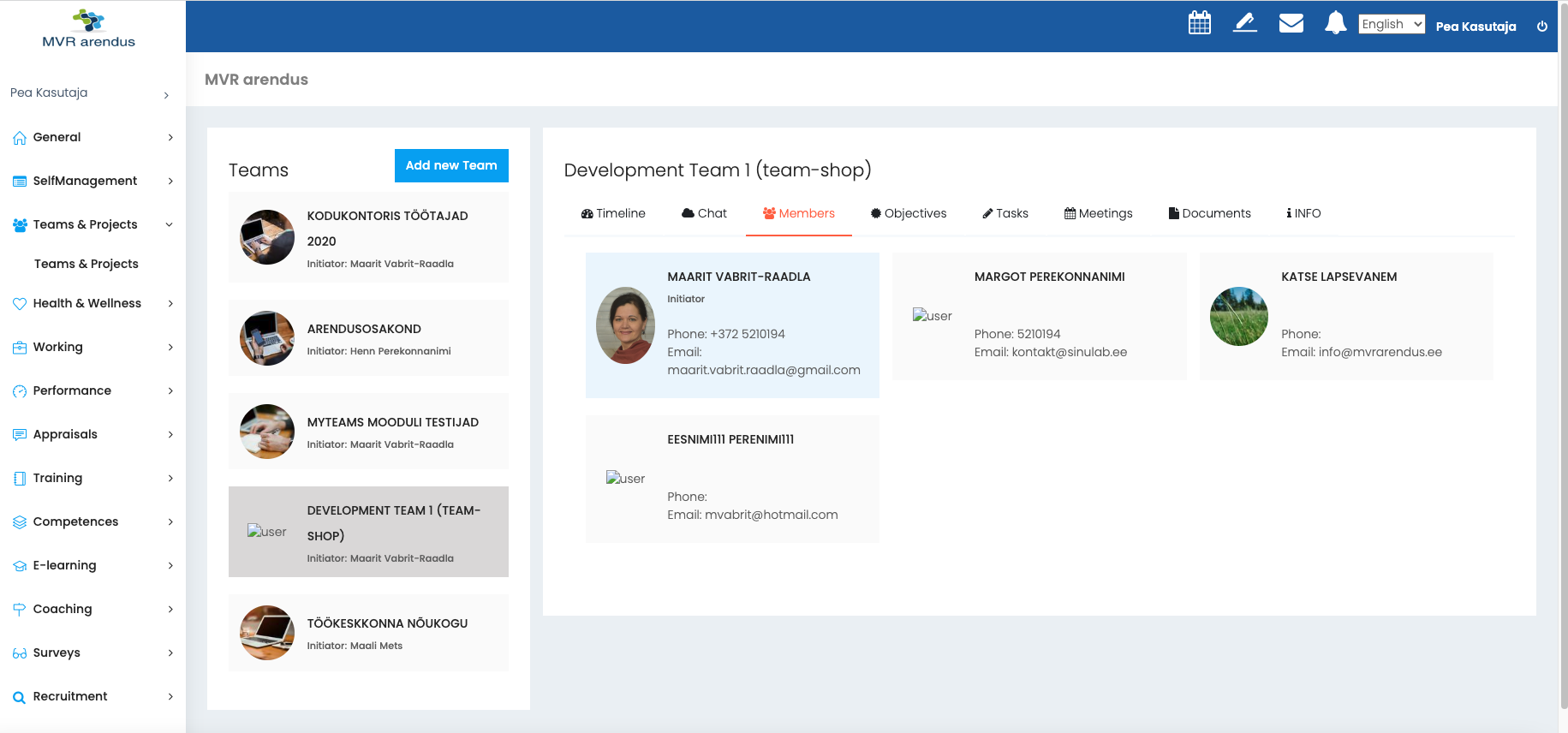1568x733 pixels.
Task: Click Töökeskkonna Nõukogu laptop thumbnail
Action: (267, 633)
